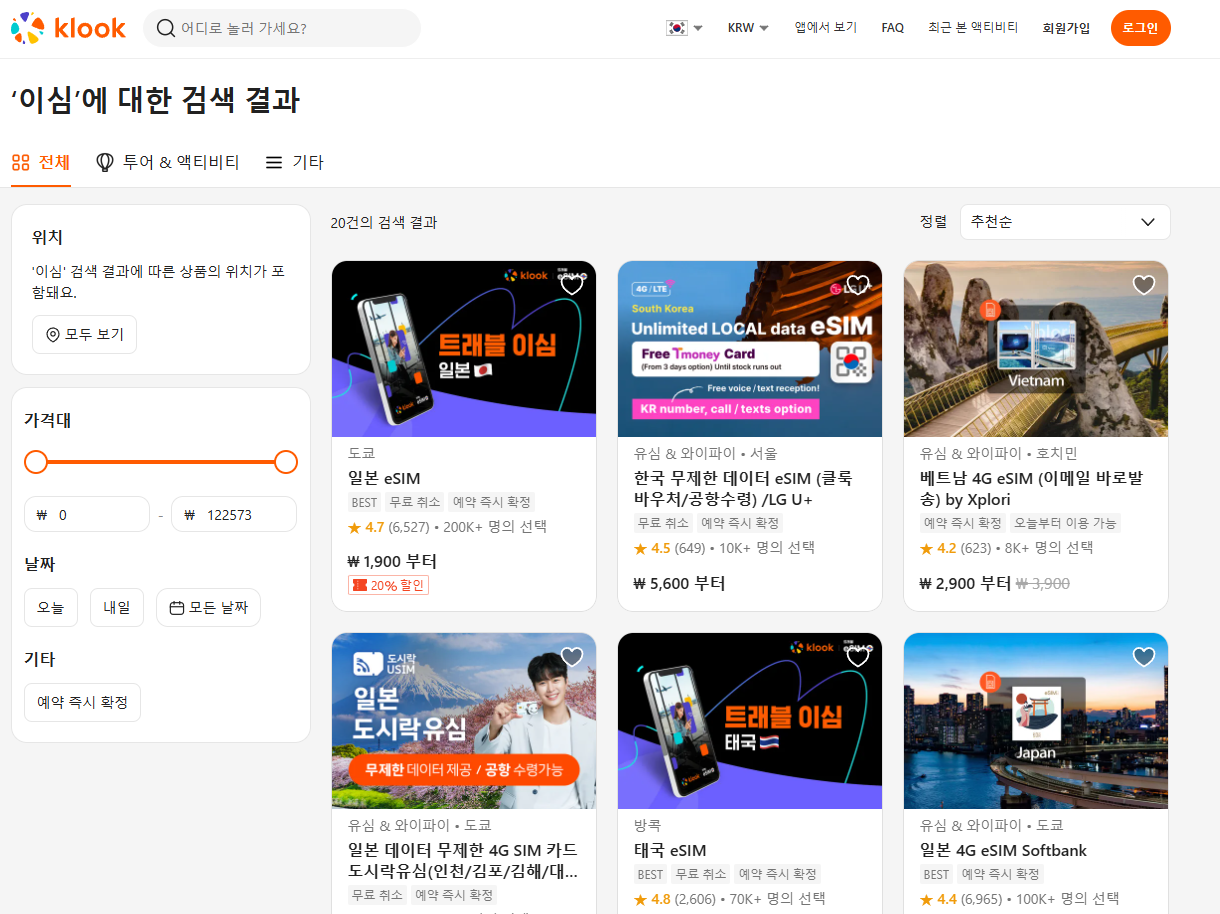Click the search magnifier icon
The height and width of the screenshot is (914, 1220).
pyautogui.click(x=166, y=28)
